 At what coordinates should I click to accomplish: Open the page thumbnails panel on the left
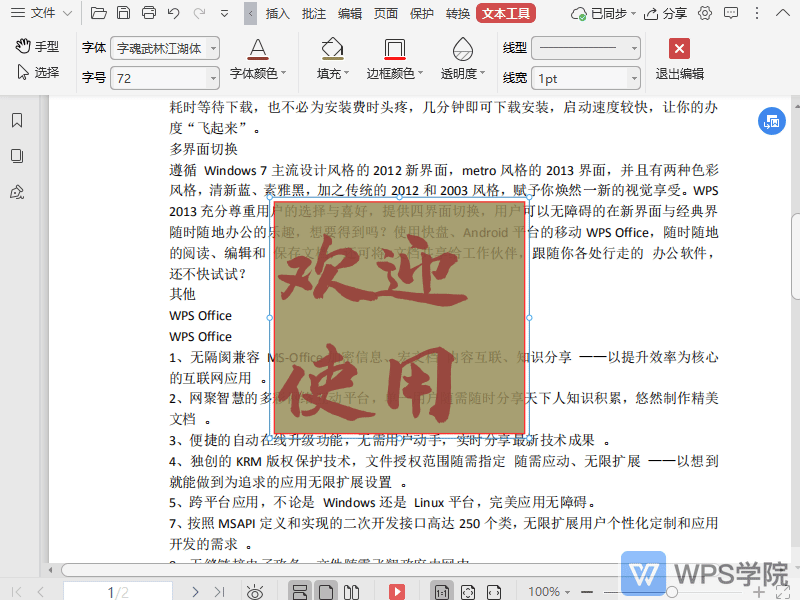point(15,155)
